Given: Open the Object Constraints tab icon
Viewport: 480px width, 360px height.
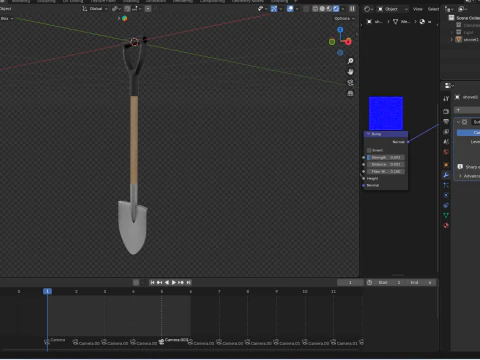Looking at the screenshot, I should 446,205.
